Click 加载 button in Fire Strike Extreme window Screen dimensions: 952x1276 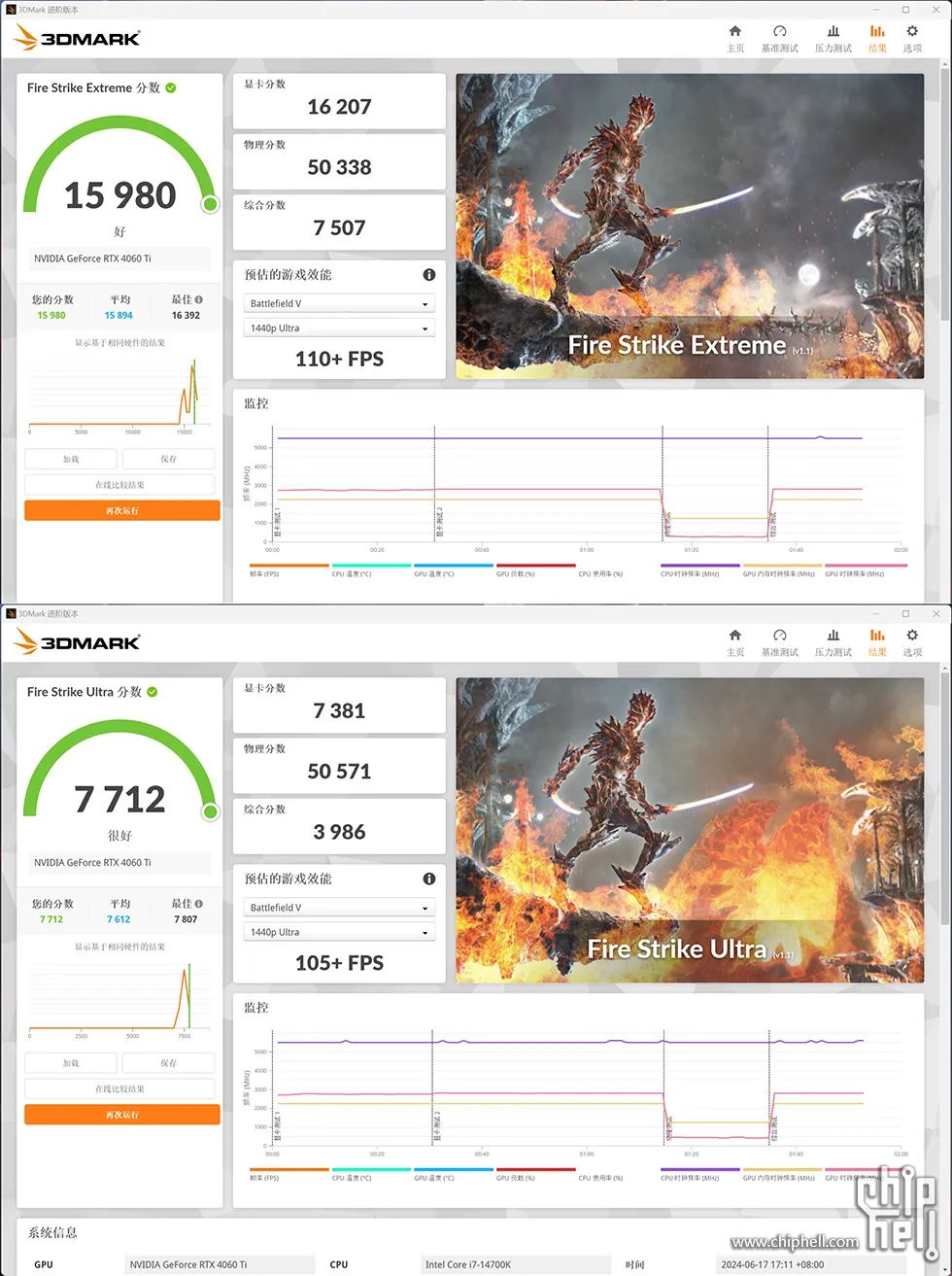(x=71, y=459)
